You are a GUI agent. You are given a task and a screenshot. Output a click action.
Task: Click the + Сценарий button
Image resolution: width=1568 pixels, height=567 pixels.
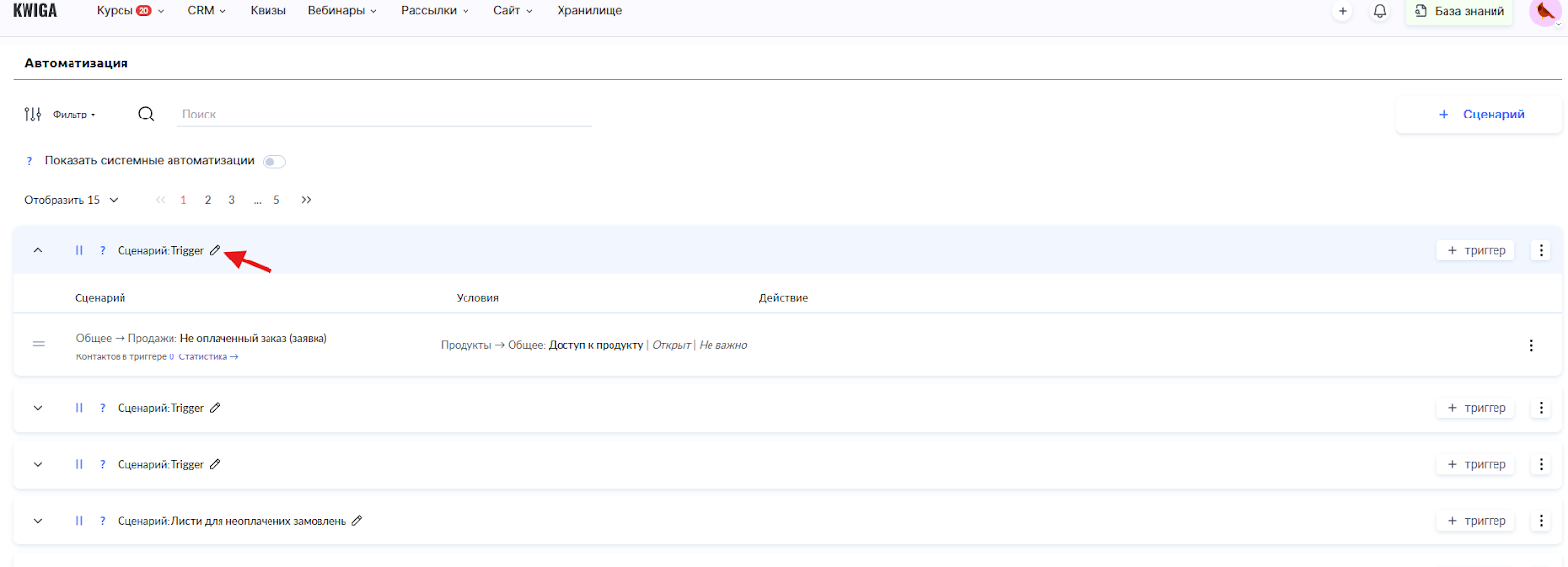1479,115
